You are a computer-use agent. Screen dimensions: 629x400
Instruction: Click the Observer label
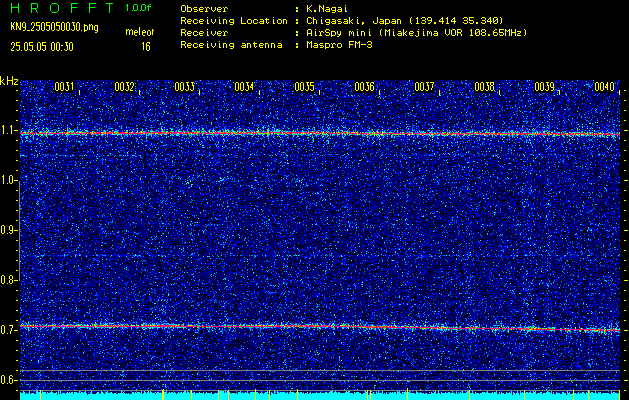[204, 9]
